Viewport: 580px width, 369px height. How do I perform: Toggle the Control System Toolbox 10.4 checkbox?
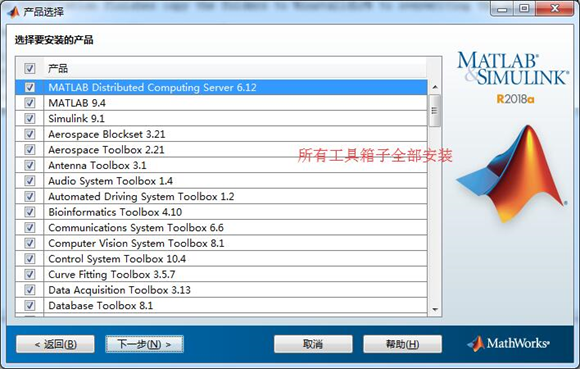pos(30,259)
